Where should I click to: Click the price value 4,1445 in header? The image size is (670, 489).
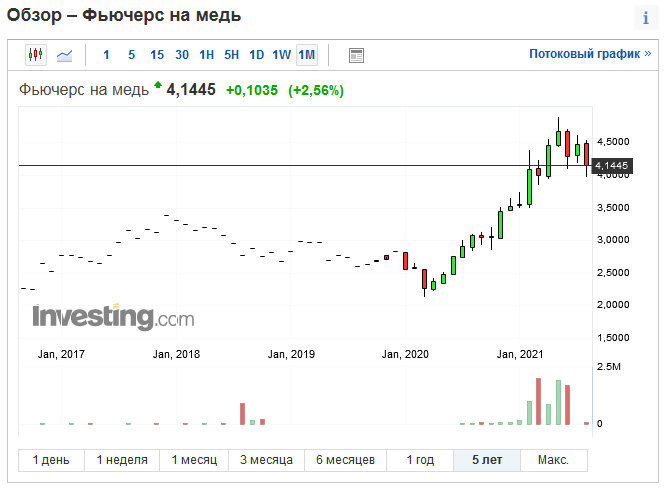pos(191,90)
